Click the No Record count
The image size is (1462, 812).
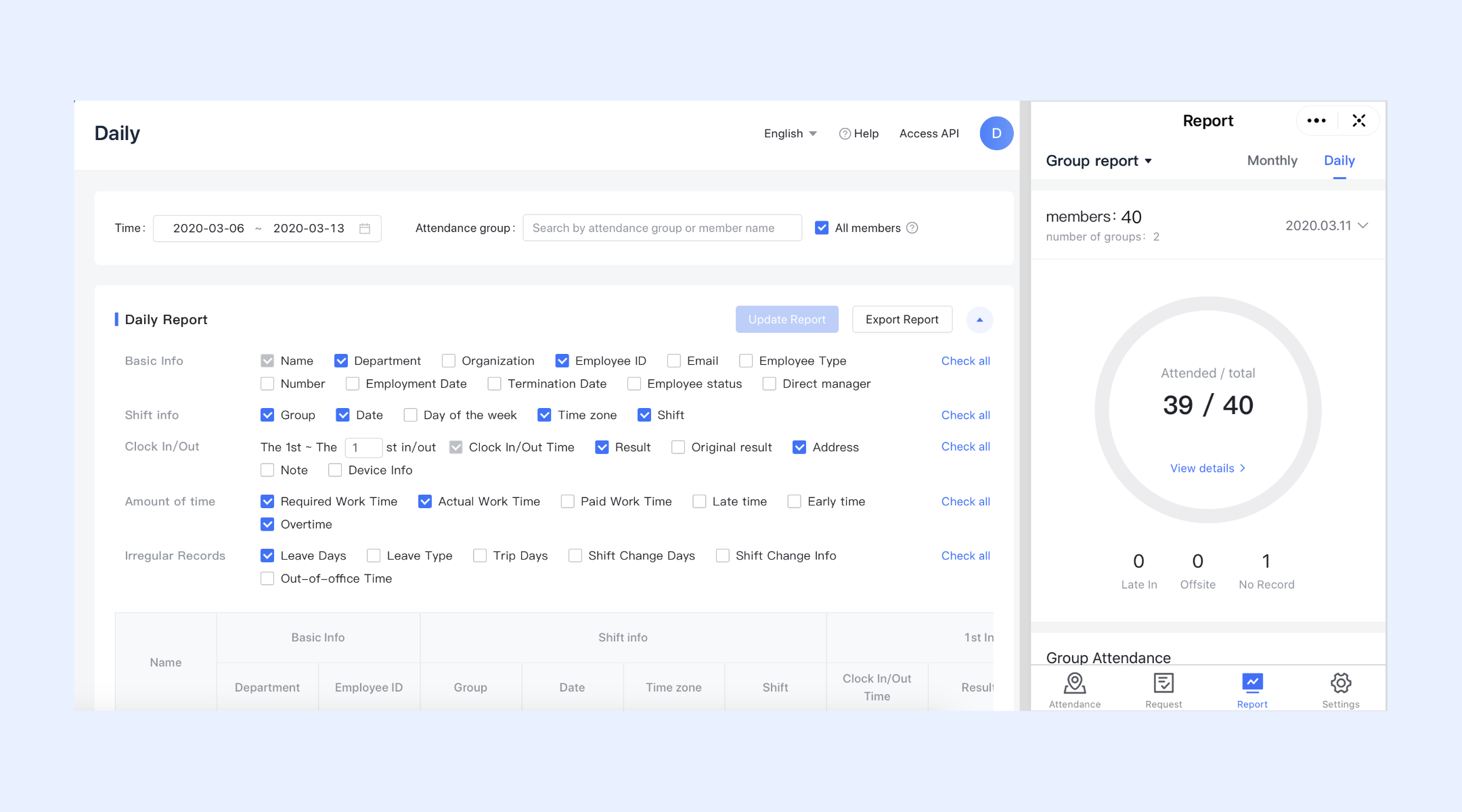point(1266,562)
